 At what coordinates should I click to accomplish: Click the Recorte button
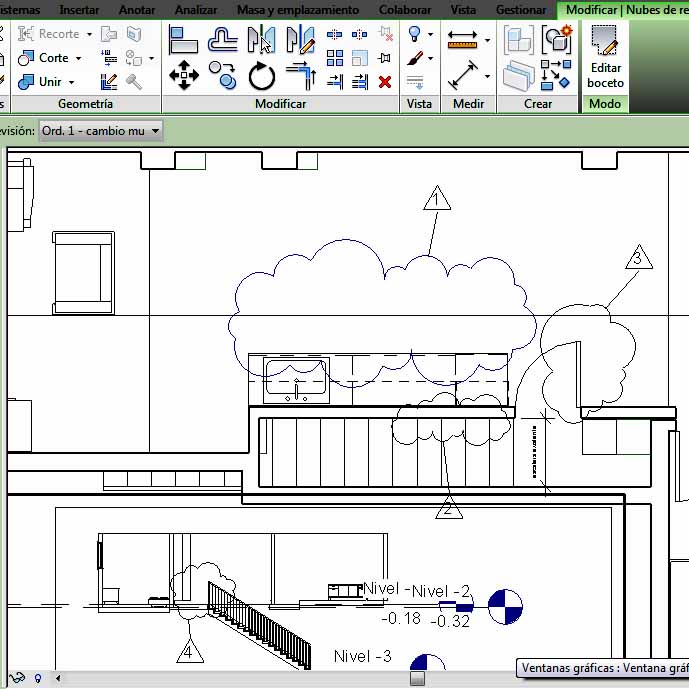54,34
